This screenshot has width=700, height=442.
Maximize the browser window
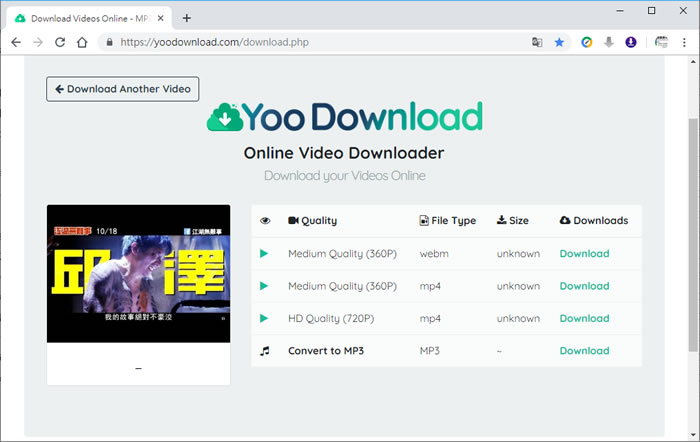pyautogui.click(x=651, y=11)
